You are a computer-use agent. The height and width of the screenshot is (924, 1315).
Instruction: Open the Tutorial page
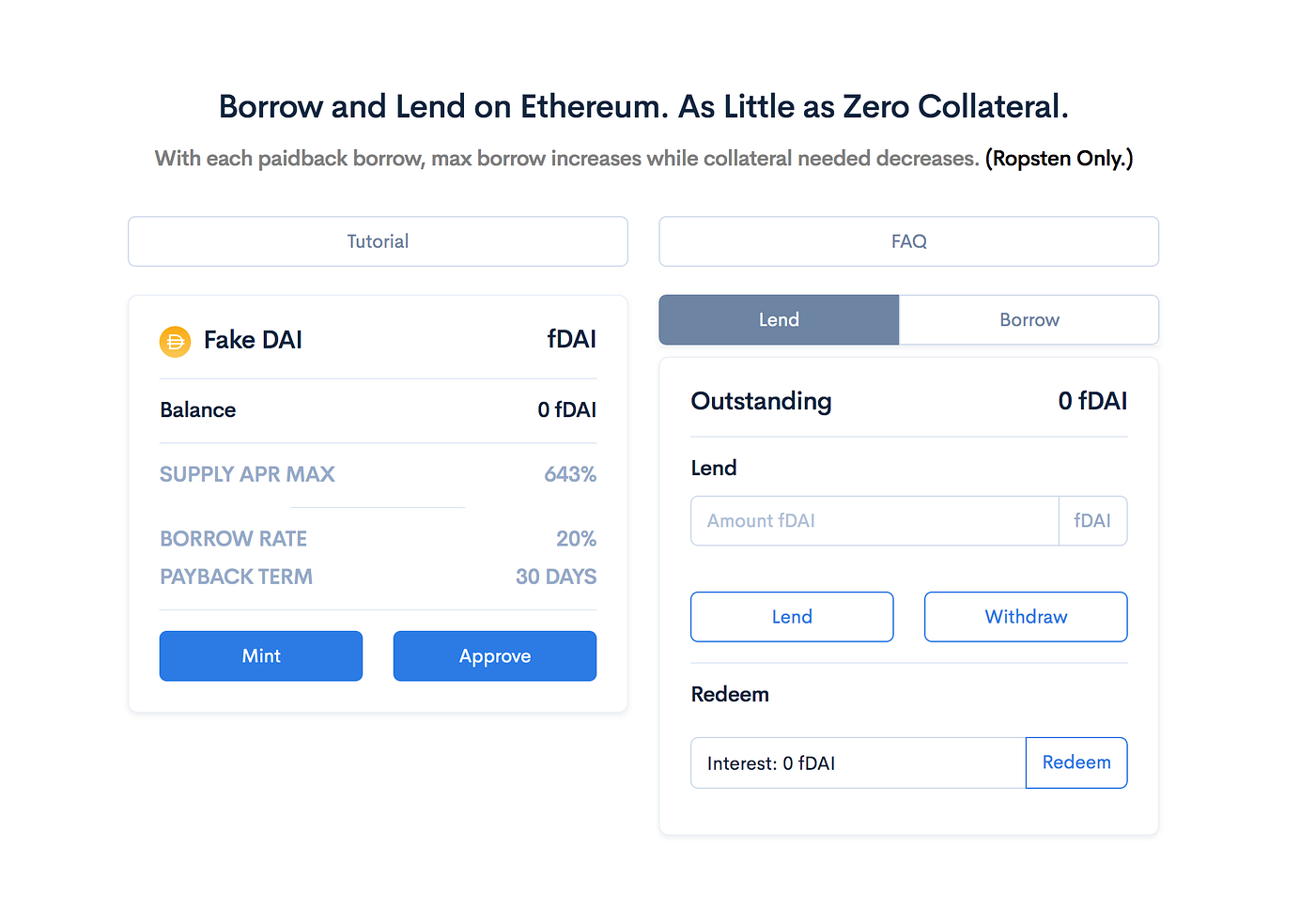378,241
